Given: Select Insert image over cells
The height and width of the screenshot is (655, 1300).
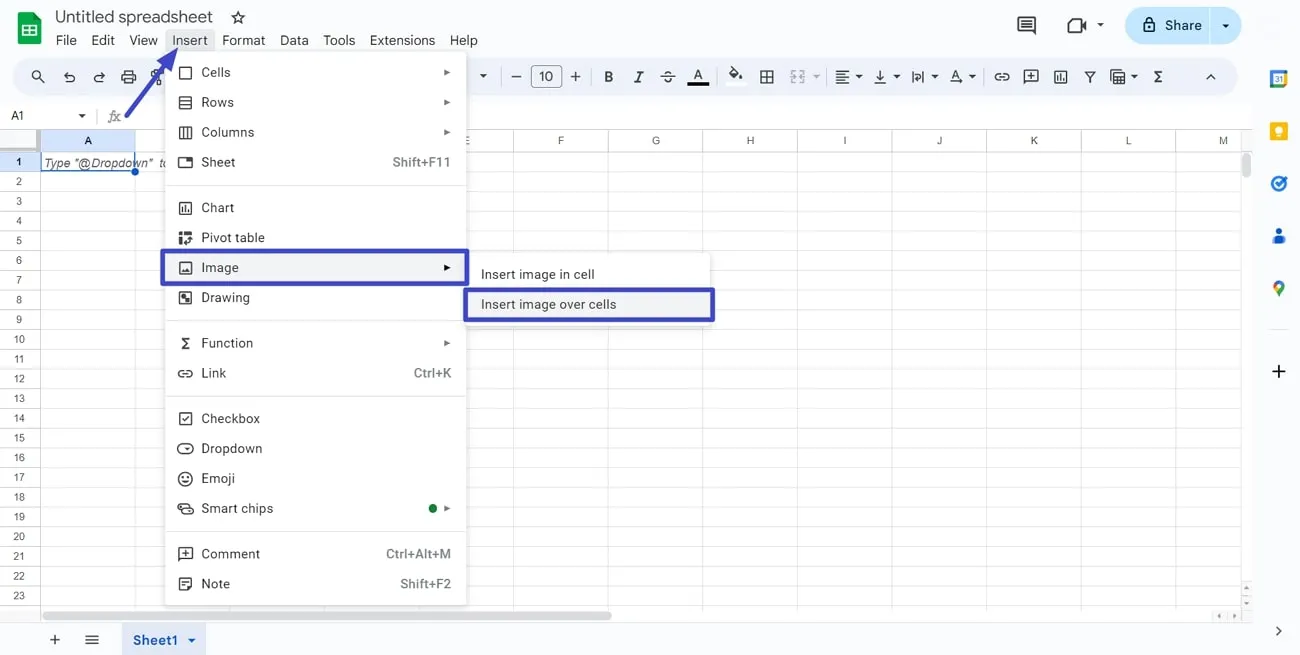Looking at the screenshot, I should [x=588, y=304].
